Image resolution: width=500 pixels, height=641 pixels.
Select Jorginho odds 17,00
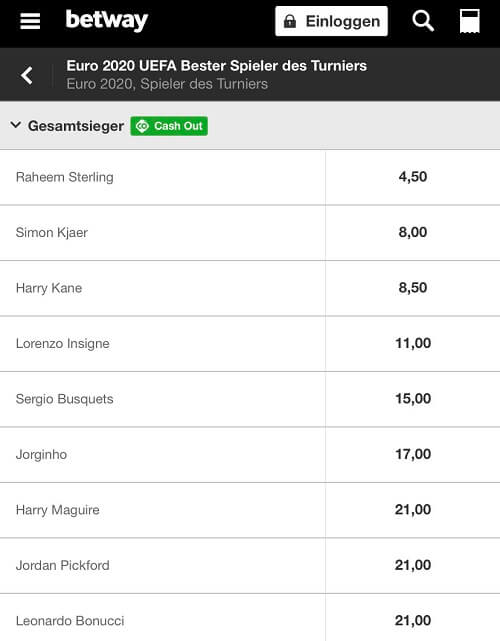coord(413,454)
